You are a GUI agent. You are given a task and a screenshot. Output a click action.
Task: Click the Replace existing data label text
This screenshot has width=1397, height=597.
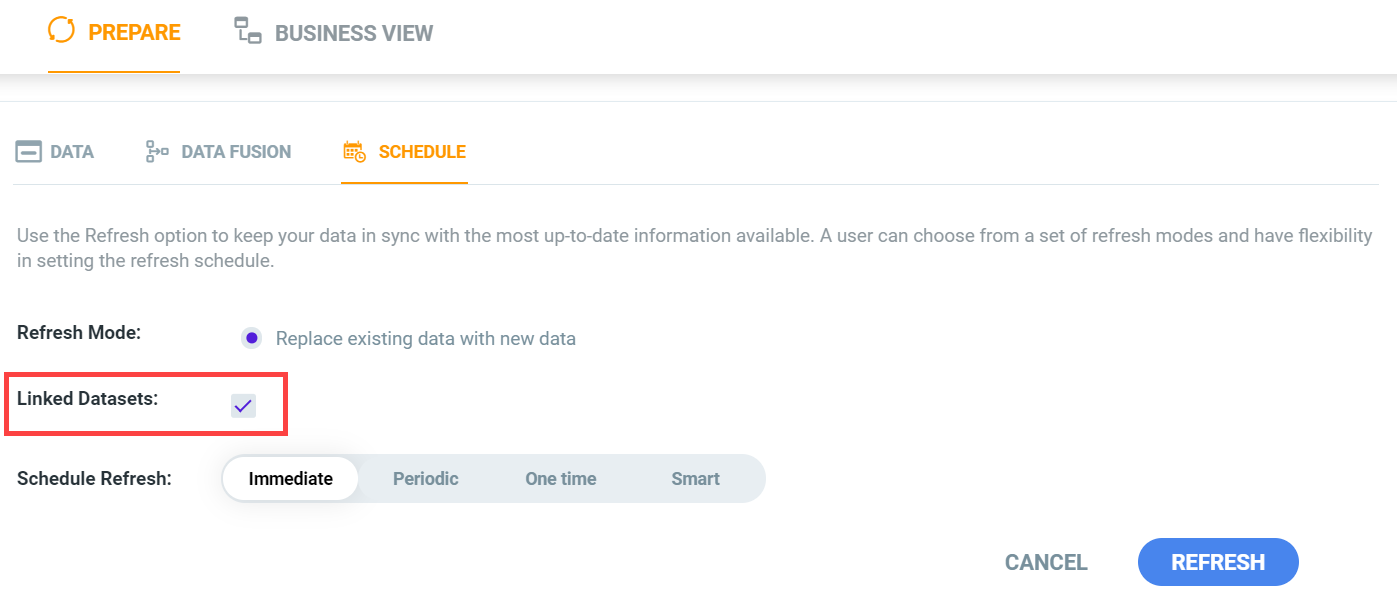pyautogui.click(x=426, y=338)
